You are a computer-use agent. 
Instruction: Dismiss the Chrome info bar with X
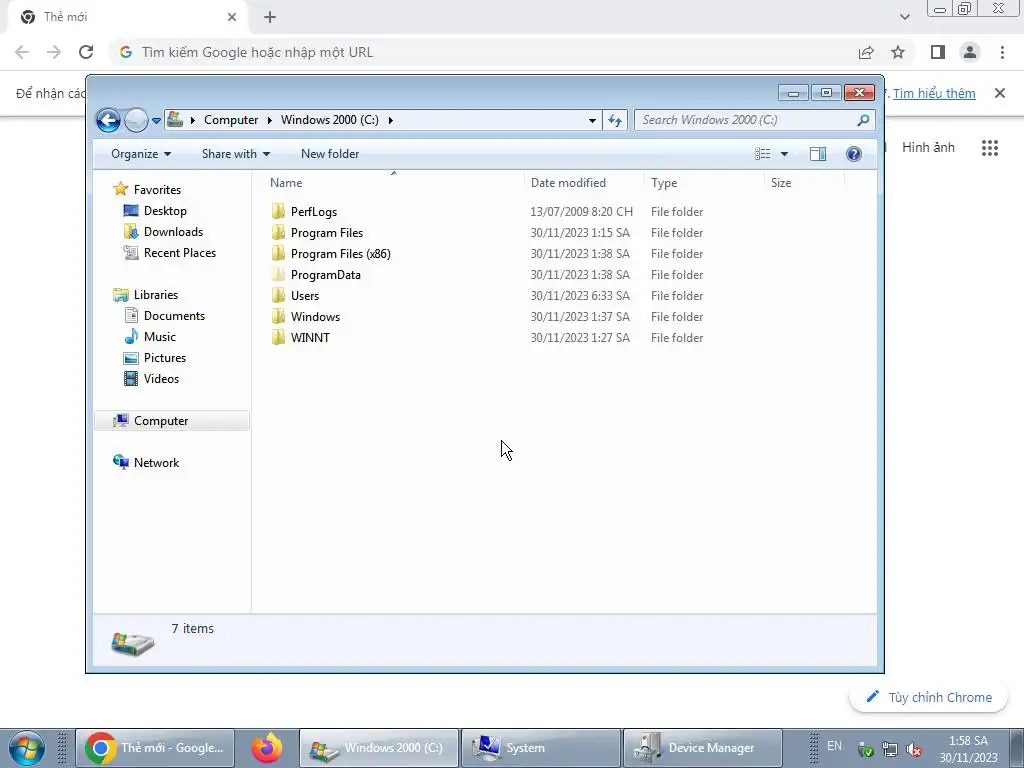(999, 93)
